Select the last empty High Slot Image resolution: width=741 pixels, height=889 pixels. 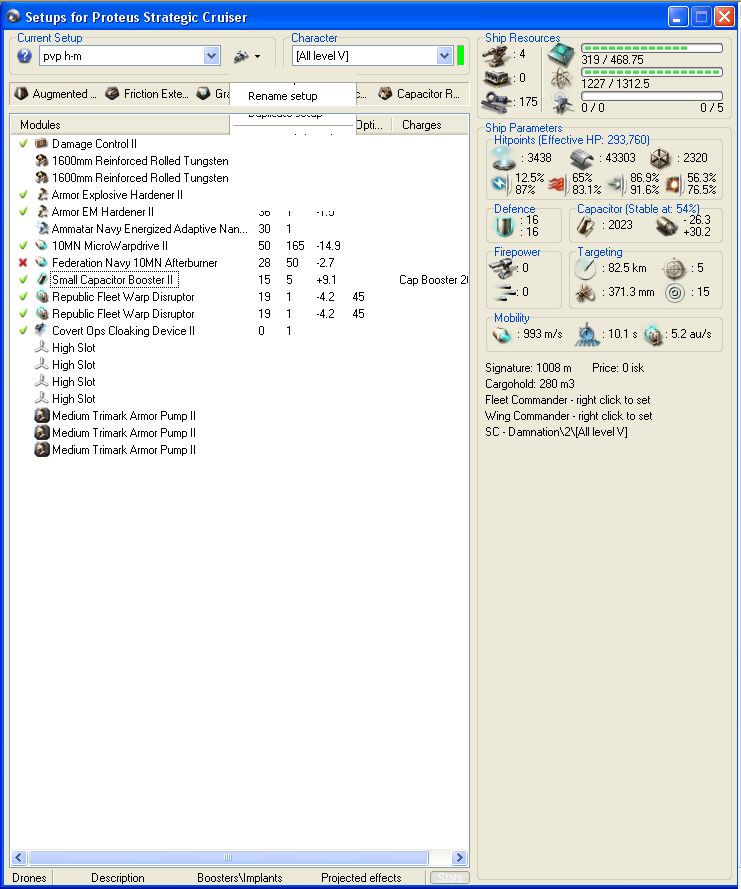coord(73,399)
